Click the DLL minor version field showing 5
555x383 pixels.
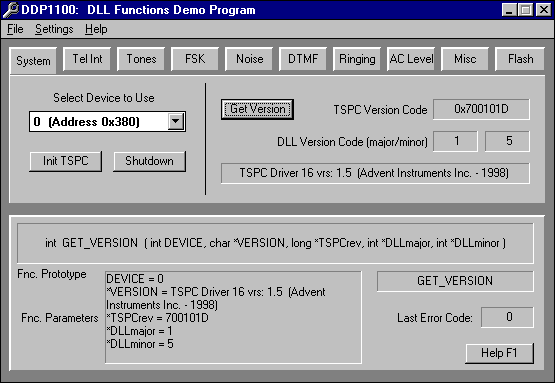tap(508, 141)
